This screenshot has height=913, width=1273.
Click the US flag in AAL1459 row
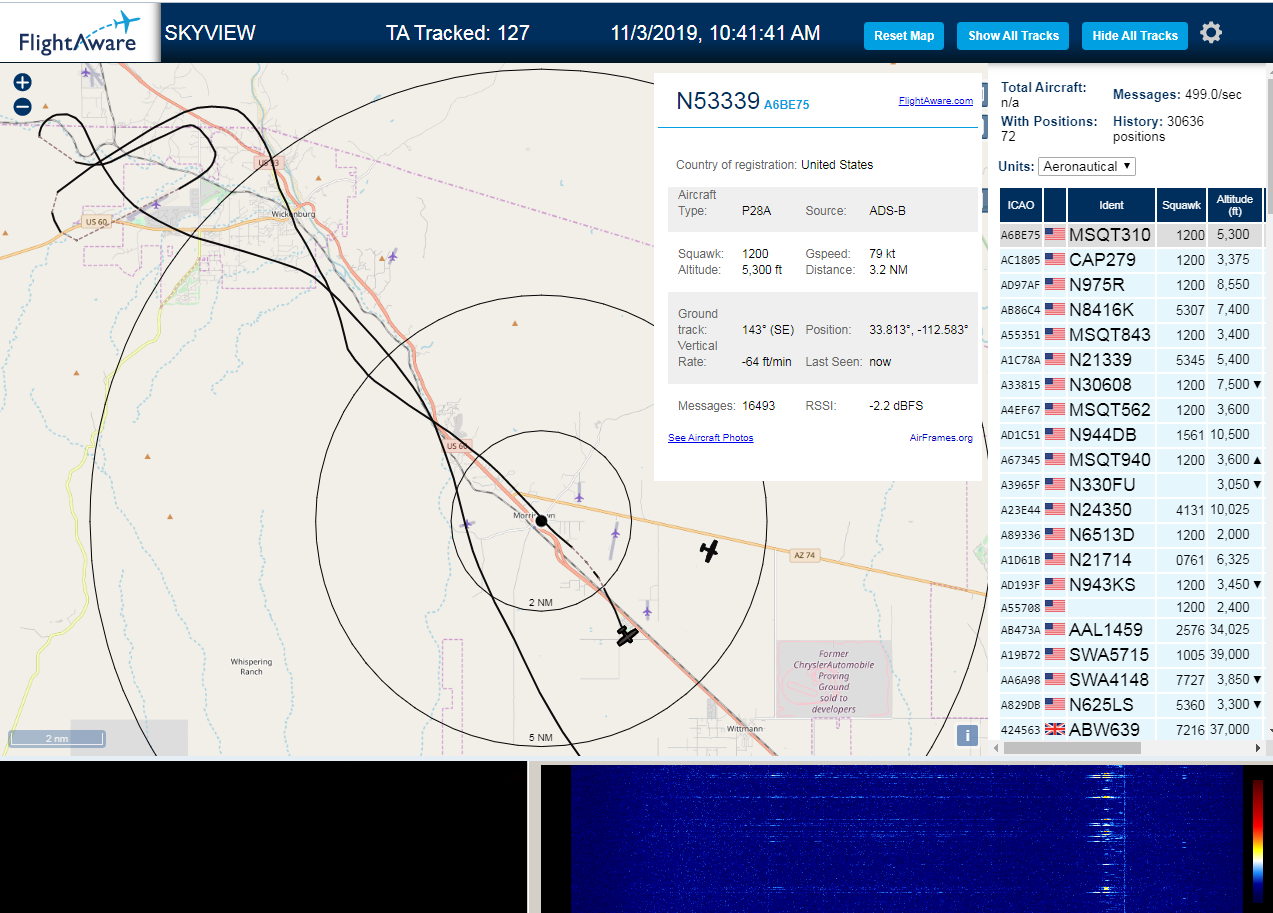(x=1055, y=630)
